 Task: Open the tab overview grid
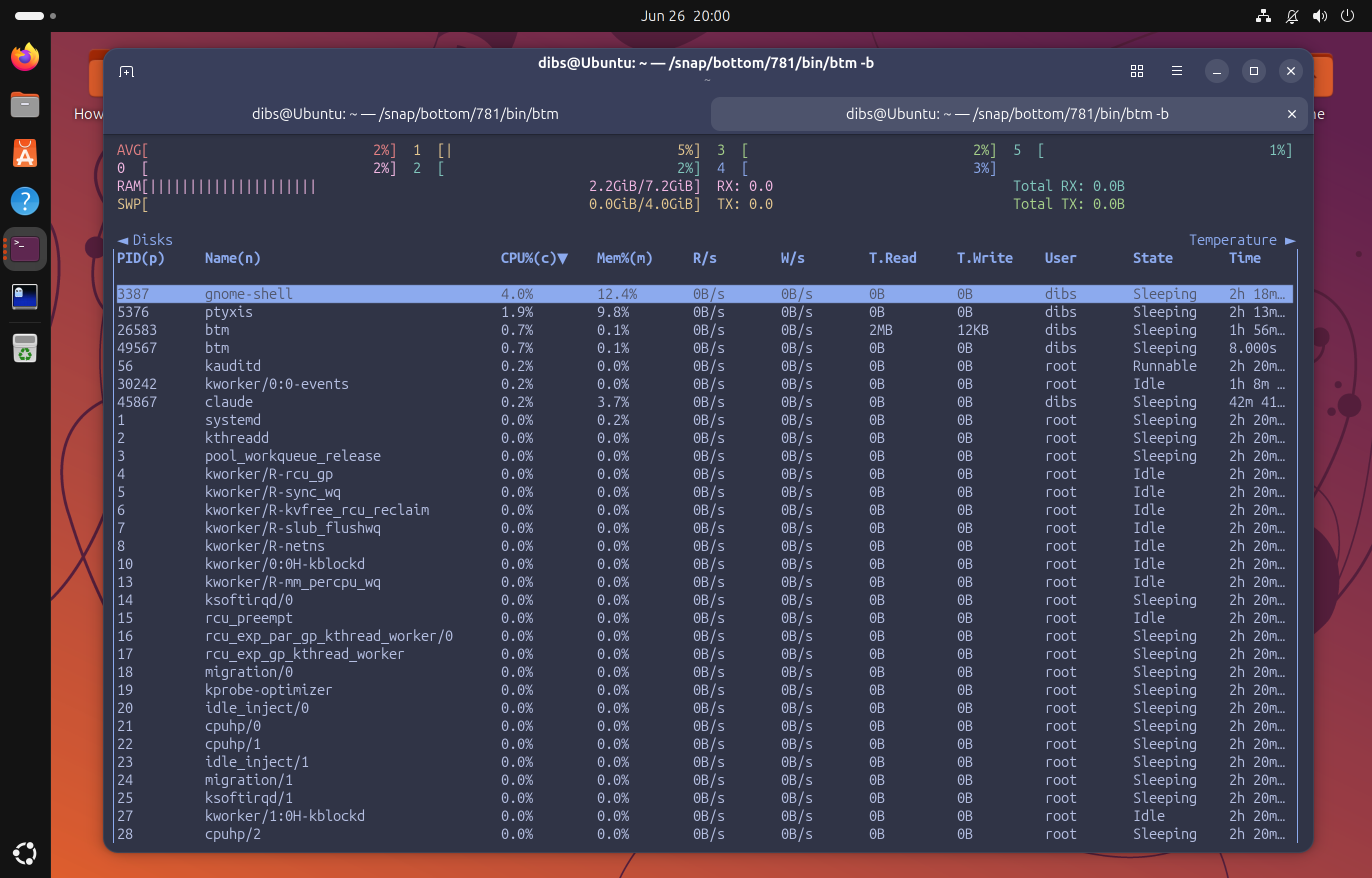tap(1136, 71)
